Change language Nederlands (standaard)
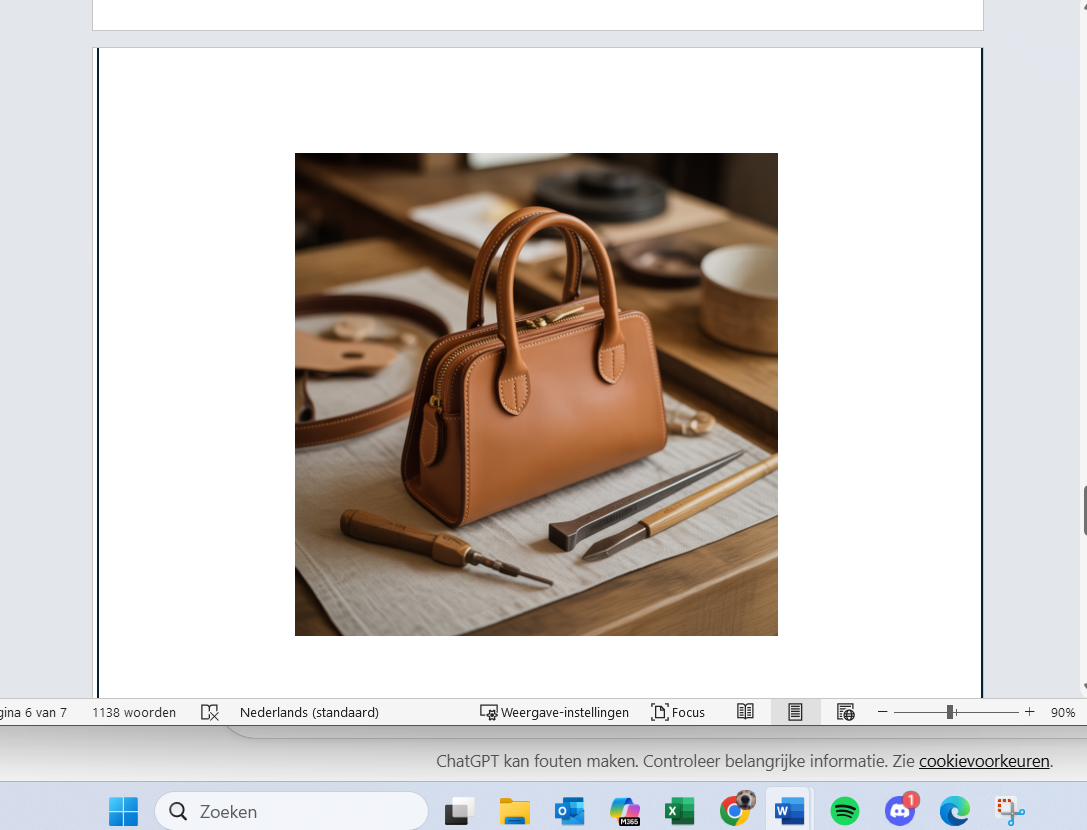This screenshot has height=830, width=1087. [309, 712]
